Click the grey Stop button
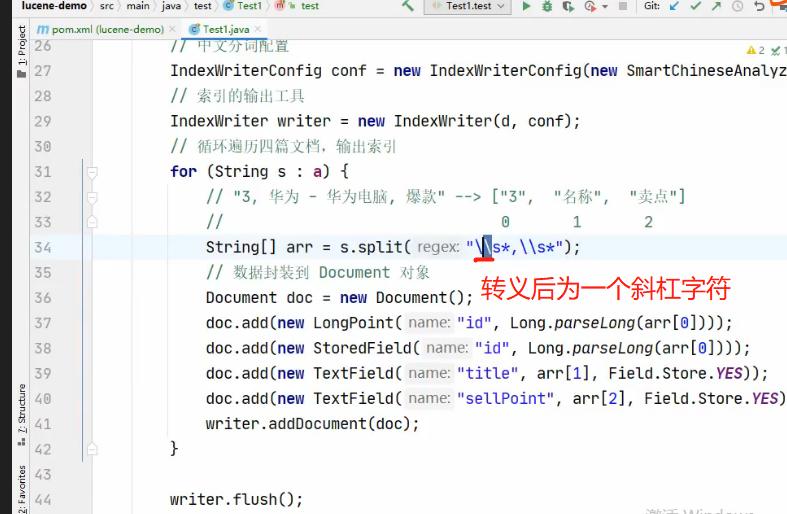787x514 pixels. (623, 6)
